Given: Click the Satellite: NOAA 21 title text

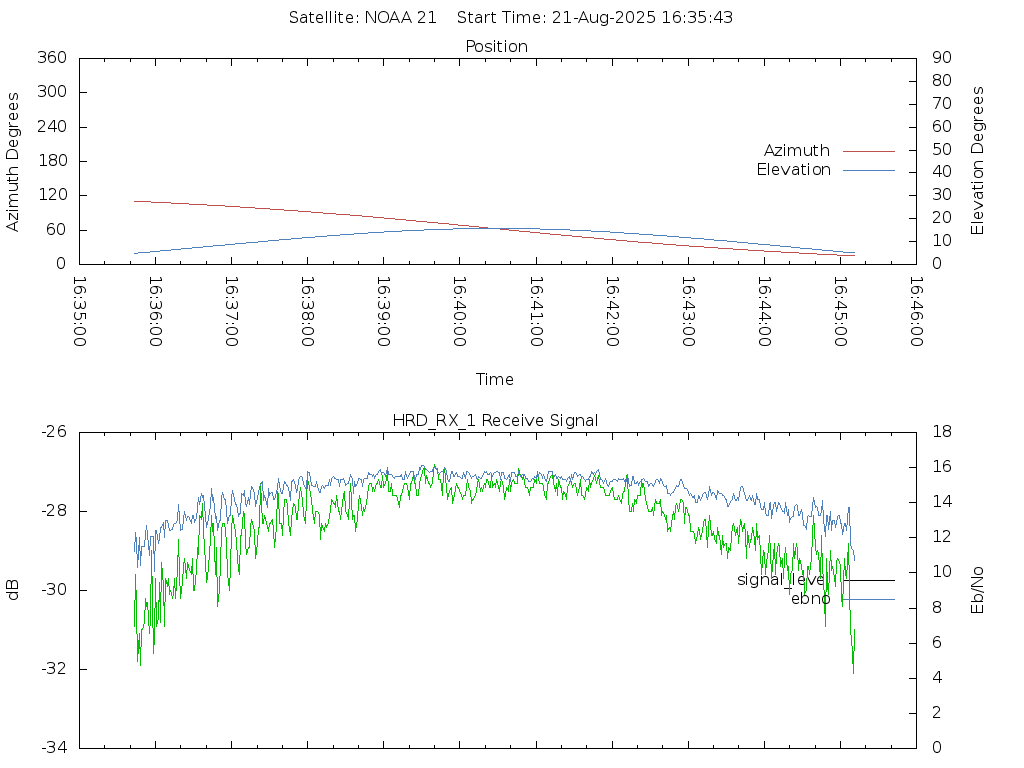Looking at the screenshot, I should pyautogui.click(x=362, y=18).
